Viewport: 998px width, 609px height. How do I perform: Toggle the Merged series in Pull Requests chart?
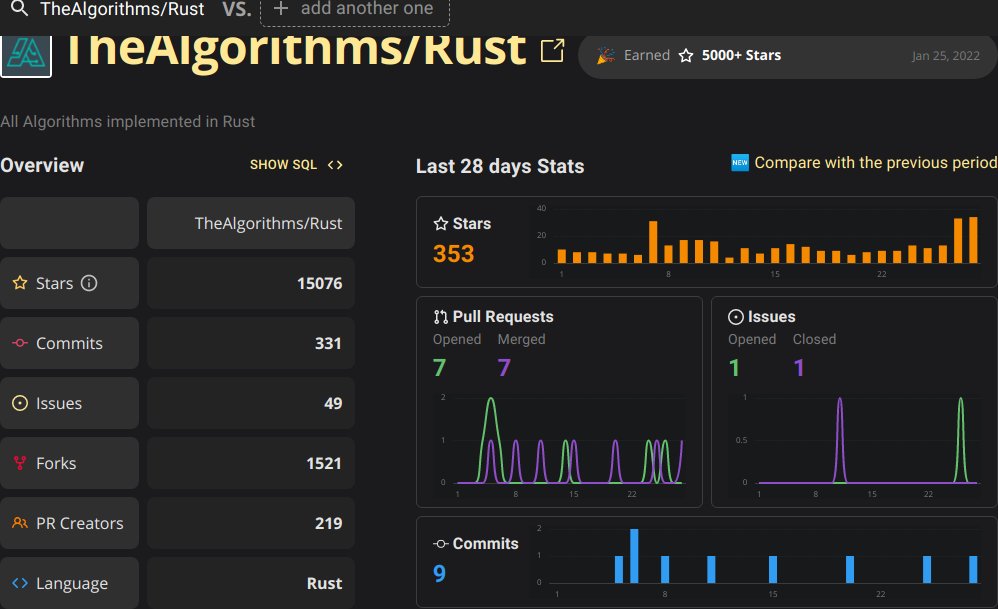pyautogui.click(x=522, y=339)
